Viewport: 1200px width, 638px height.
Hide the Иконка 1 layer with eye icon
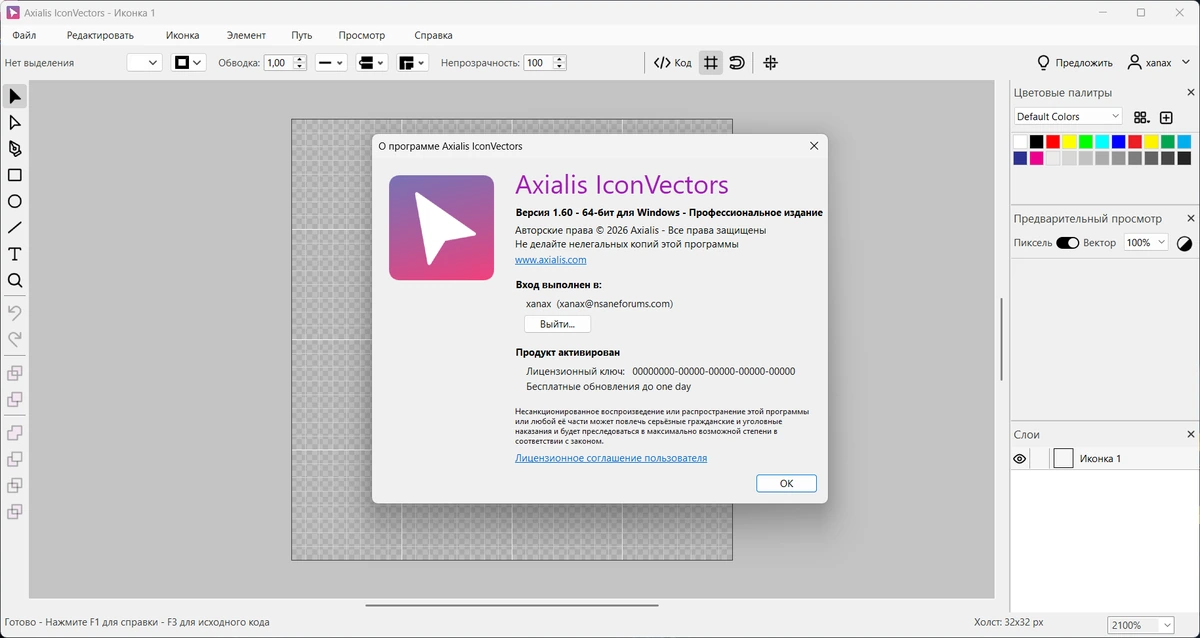(1020, 459)
